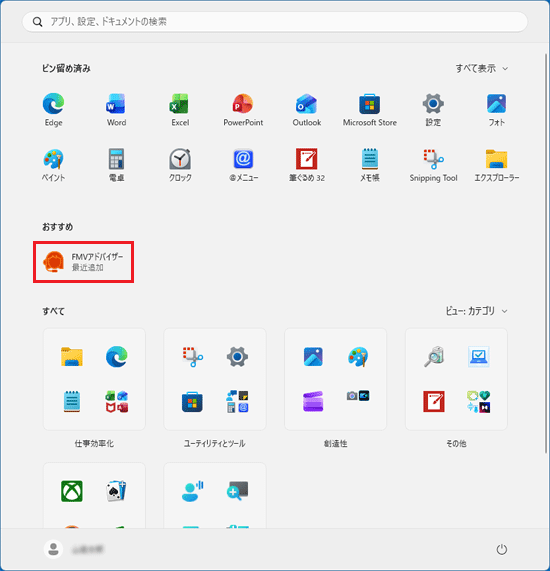Open Snipping Tool icon in ユーティリティとツール group

click(x=193, y=357)
